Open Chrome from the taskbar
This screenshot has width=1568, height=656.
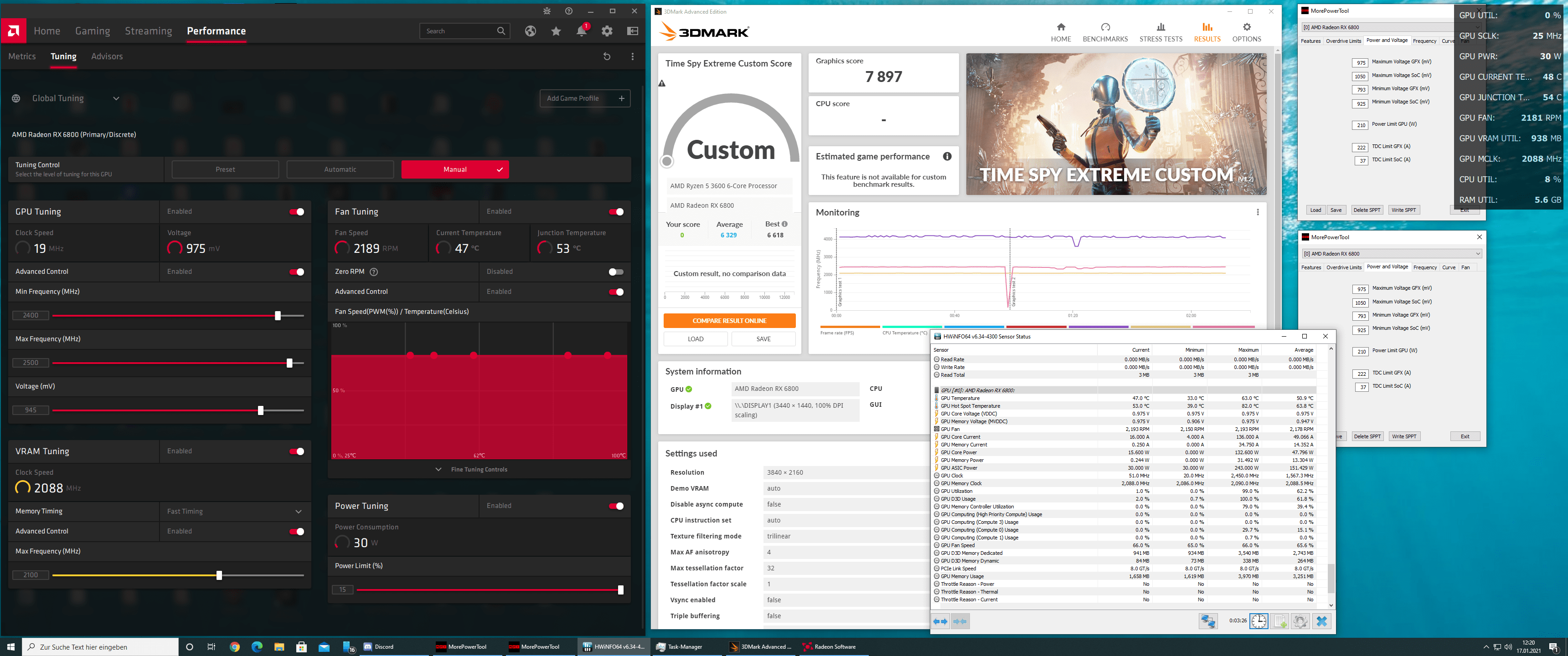[234, 647]
